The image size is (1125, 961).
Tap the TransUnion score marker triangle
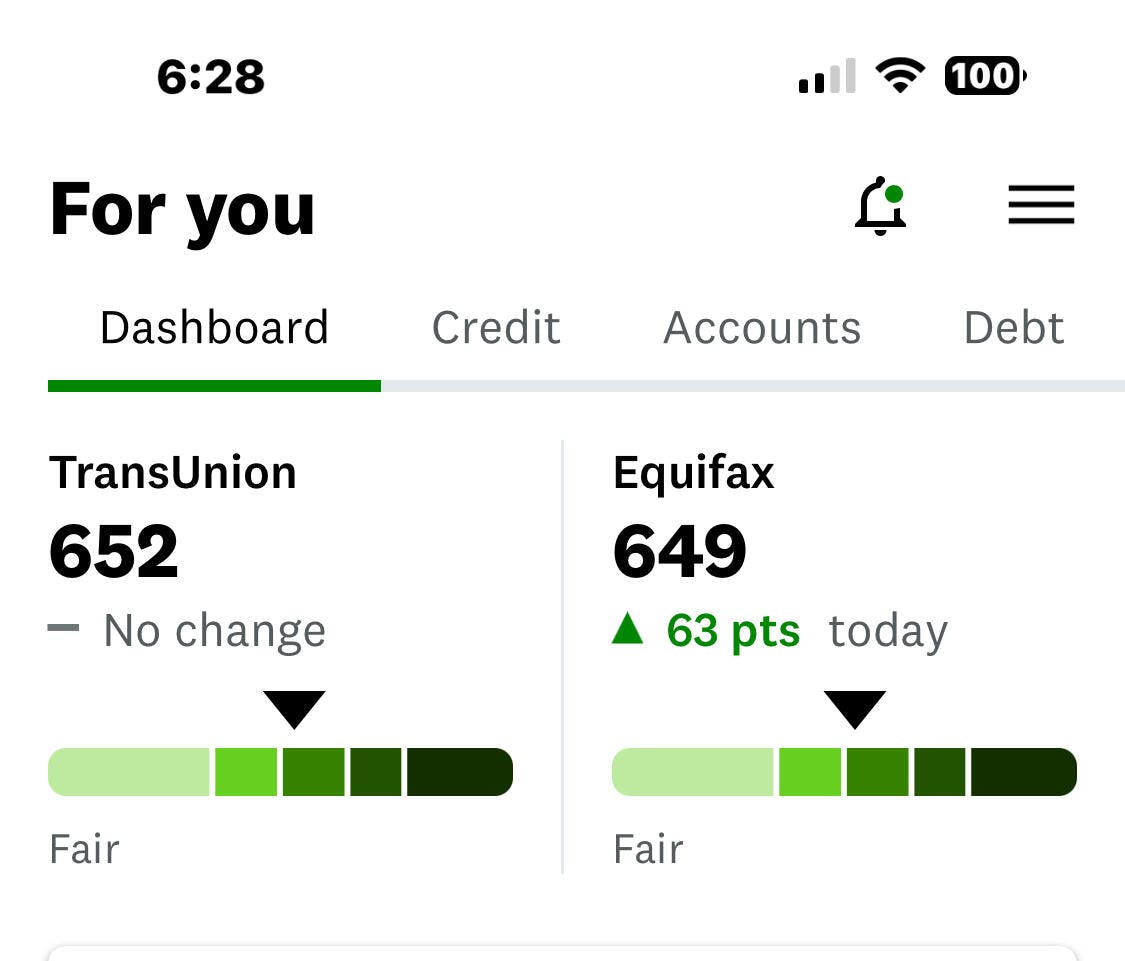(x=294, y=709)
